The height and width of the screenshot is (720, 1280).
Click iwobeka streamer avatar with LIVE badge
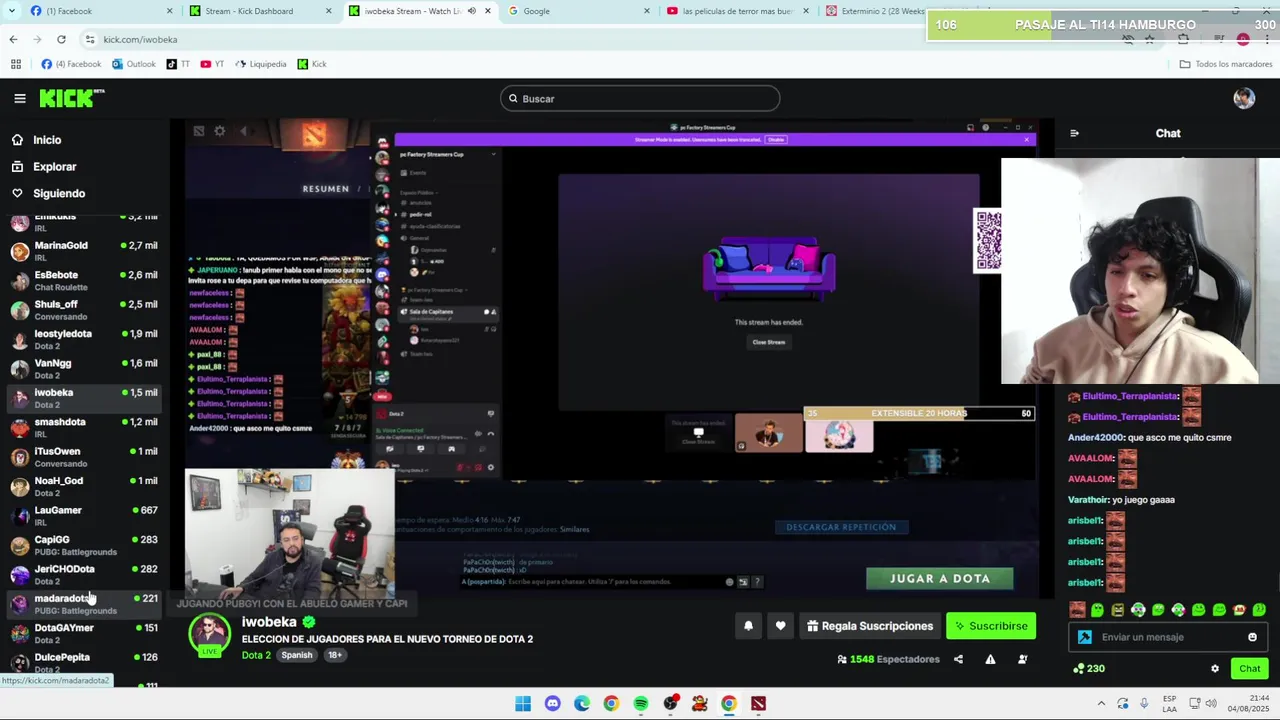pyautogui.click(x=209, y=635)
